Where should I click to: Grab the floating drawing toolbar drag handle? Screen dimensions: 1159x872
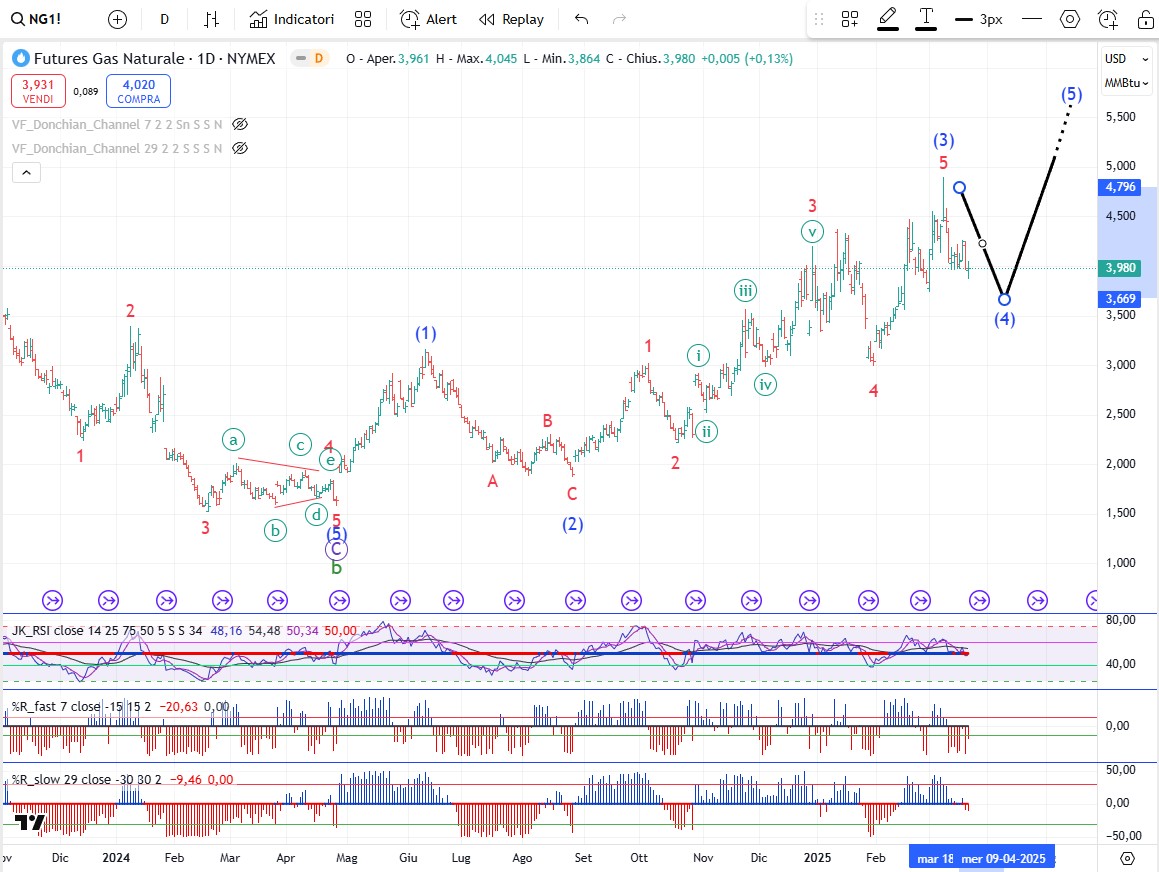(x=819, y=19)
